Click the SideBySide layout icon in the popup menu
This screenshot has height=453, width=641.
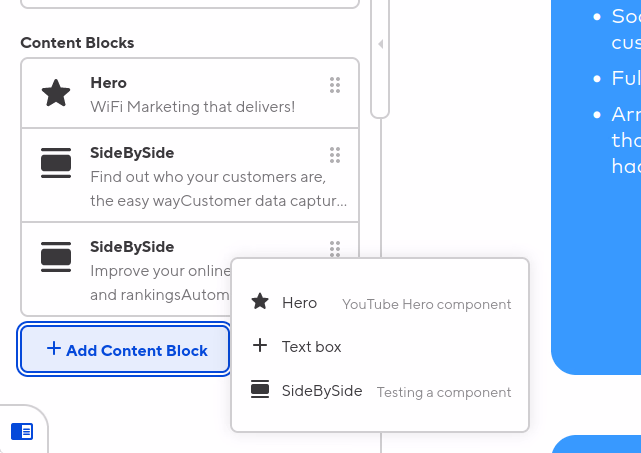(260, 391)
